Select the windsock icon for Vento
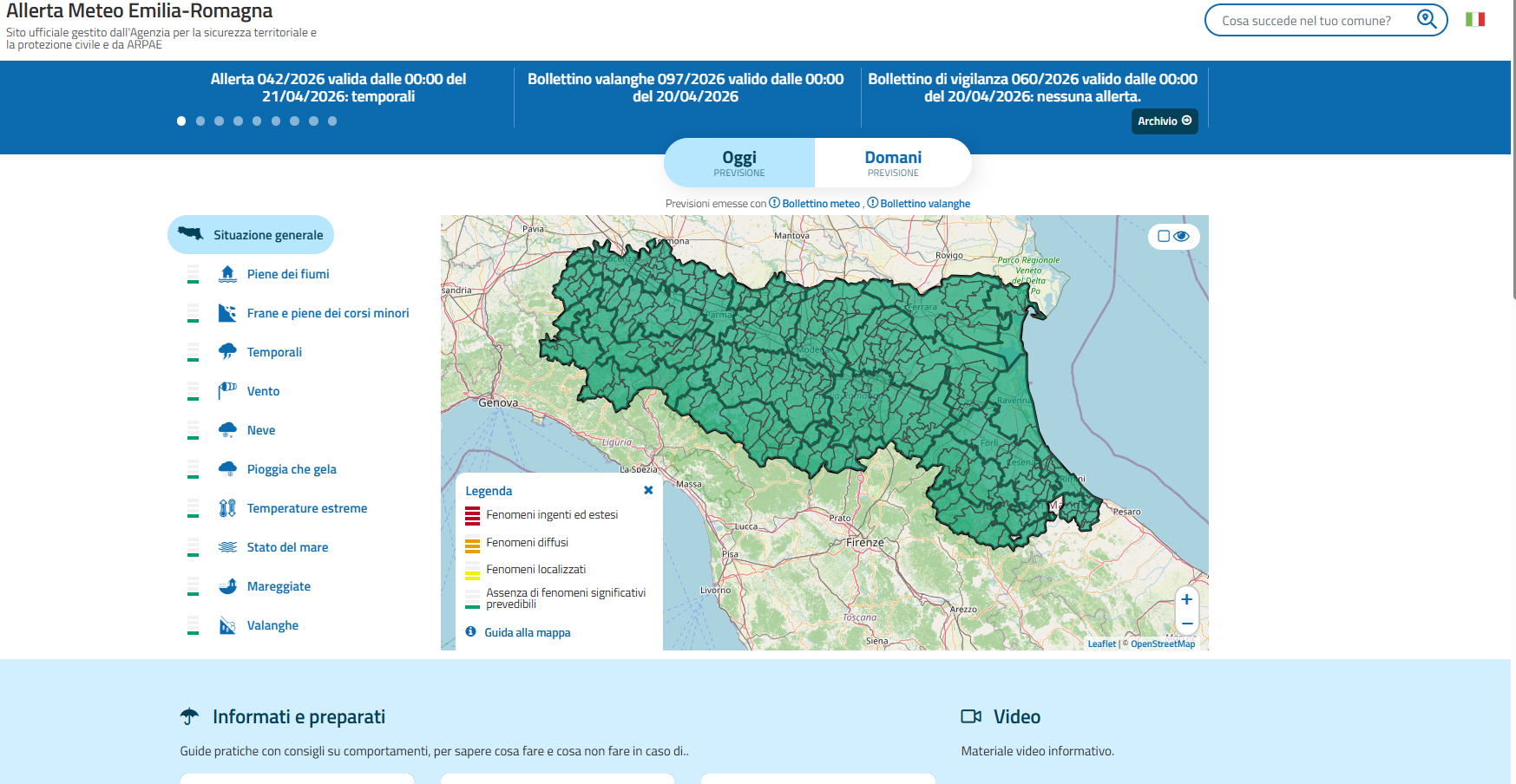This screenshot has height=784, width=1516. click(x=227, y=390)
